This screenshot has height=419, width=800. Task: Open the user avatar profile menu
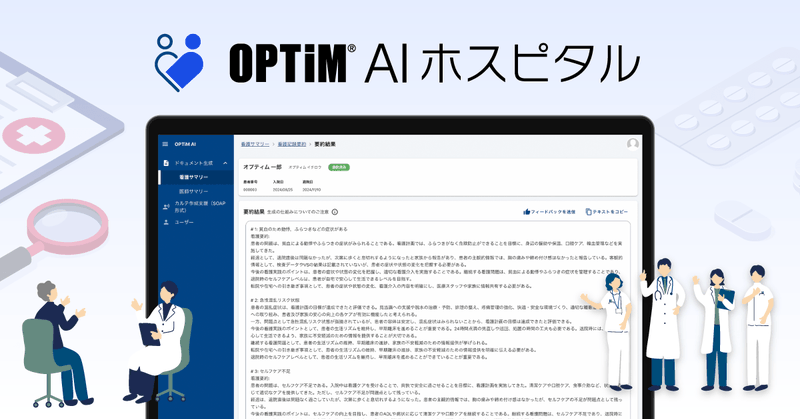pos(633,144)
